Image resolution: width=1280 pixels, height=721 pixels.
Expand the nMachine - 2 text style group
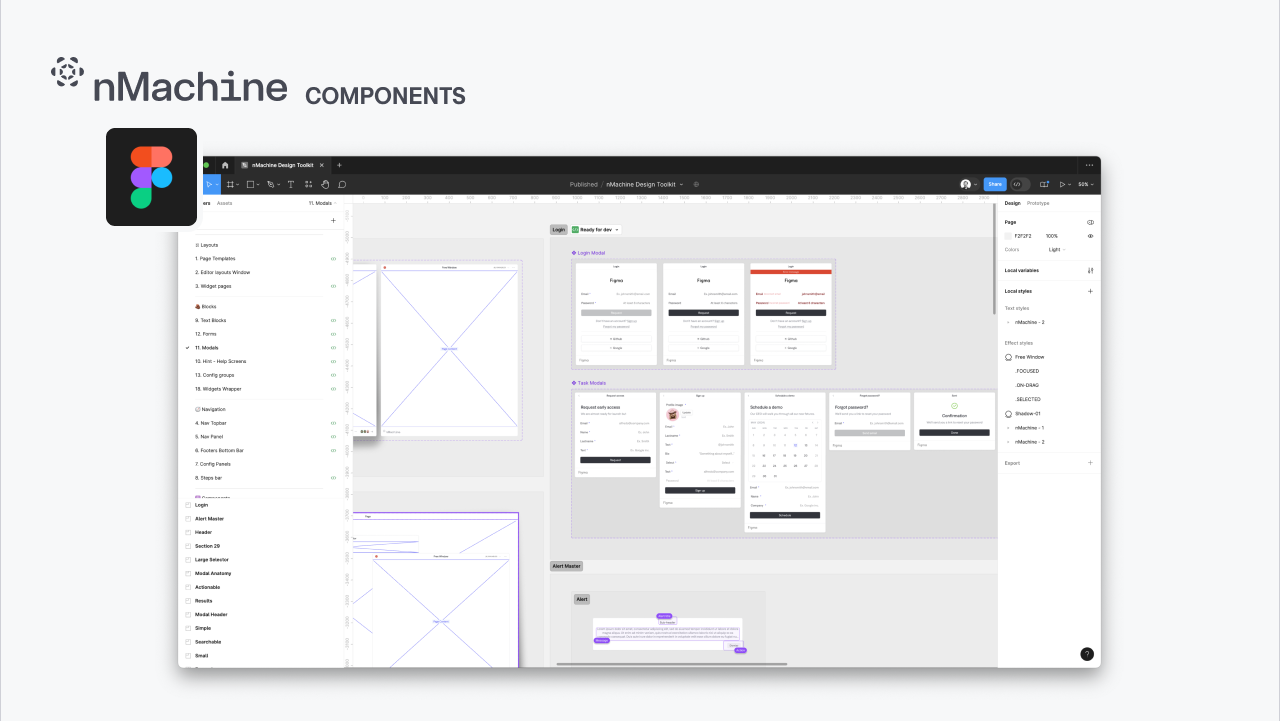(x=1008, y=322)
